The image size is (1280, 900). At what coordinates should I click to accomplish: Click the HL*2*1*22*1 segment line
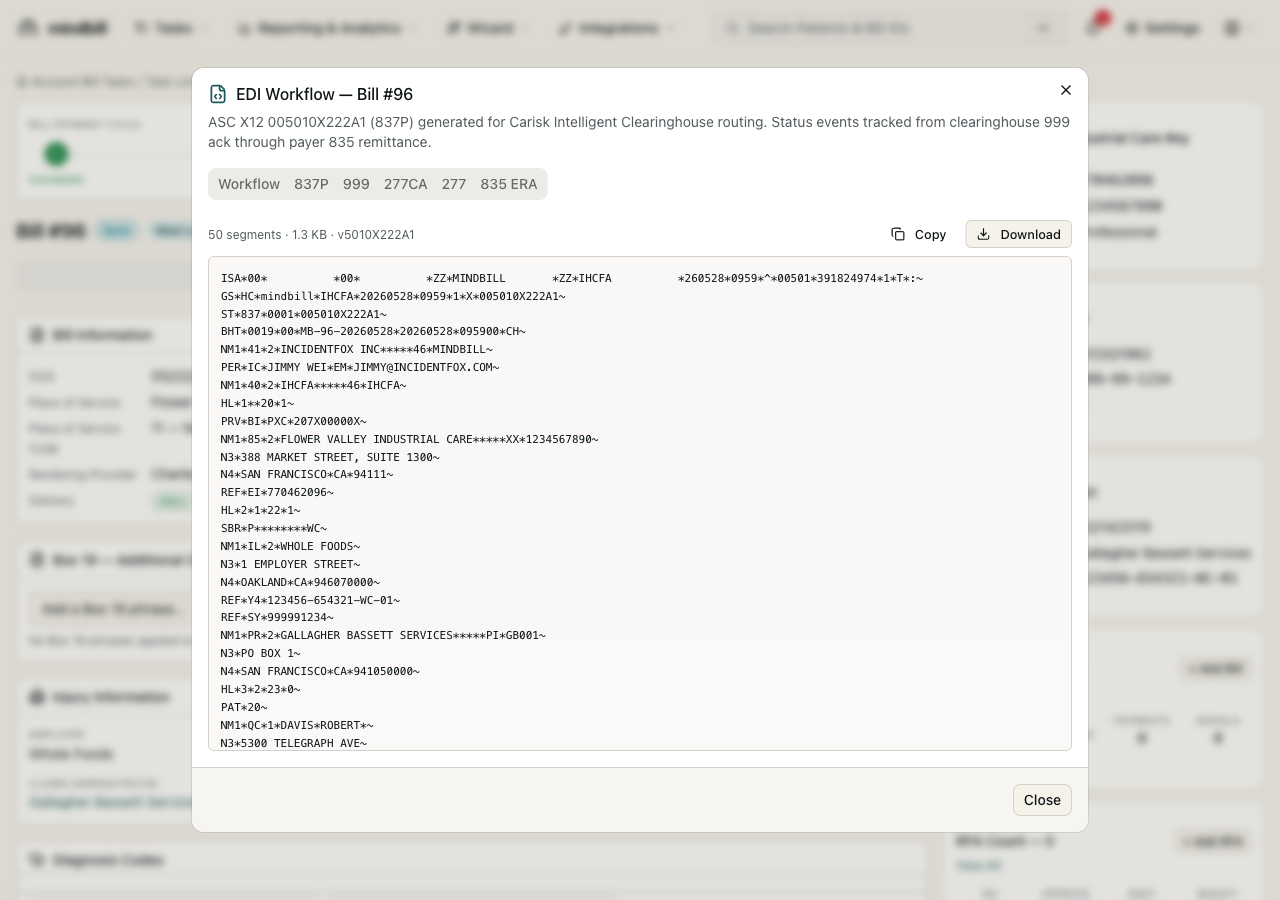coord(261,510)
